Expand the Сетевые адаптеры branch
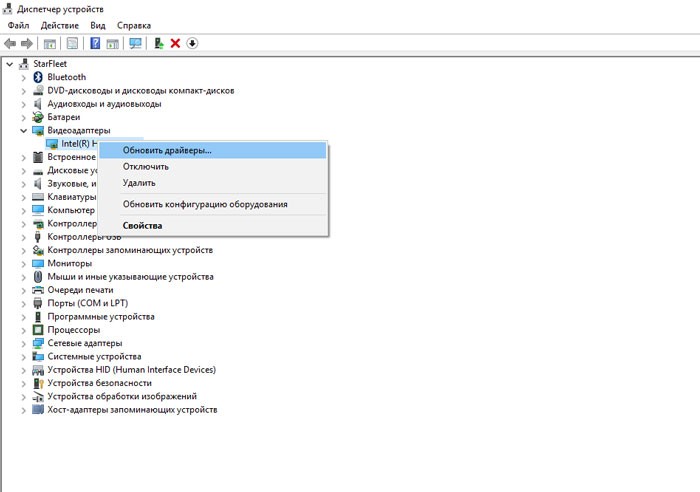The image size is (700, 492). click(x=23, y=344)
